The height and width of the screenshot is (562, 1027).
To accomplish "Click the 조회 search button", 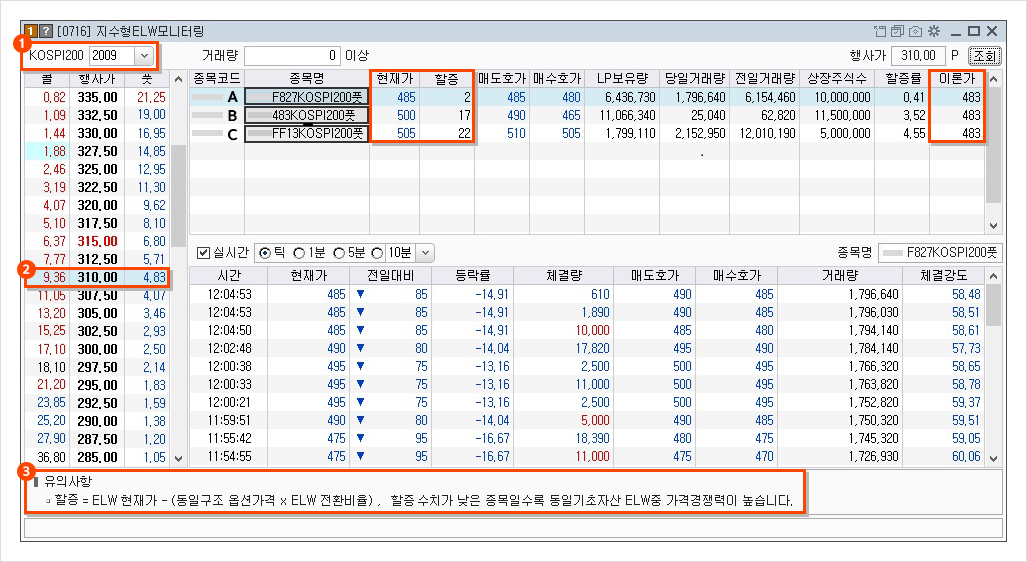I will click(984, 56).
